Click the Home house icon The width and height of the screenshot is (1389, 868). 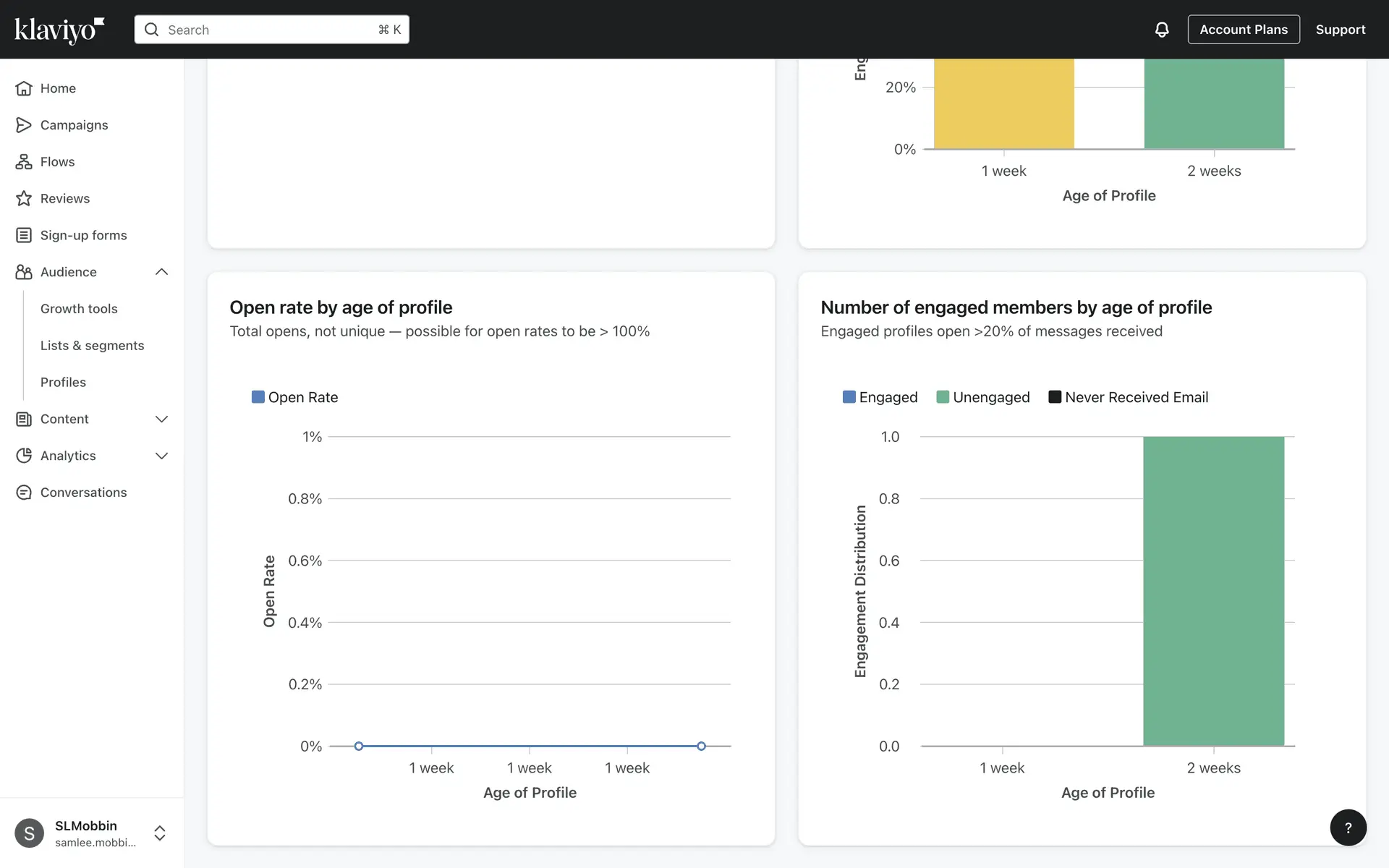[24, 88]
